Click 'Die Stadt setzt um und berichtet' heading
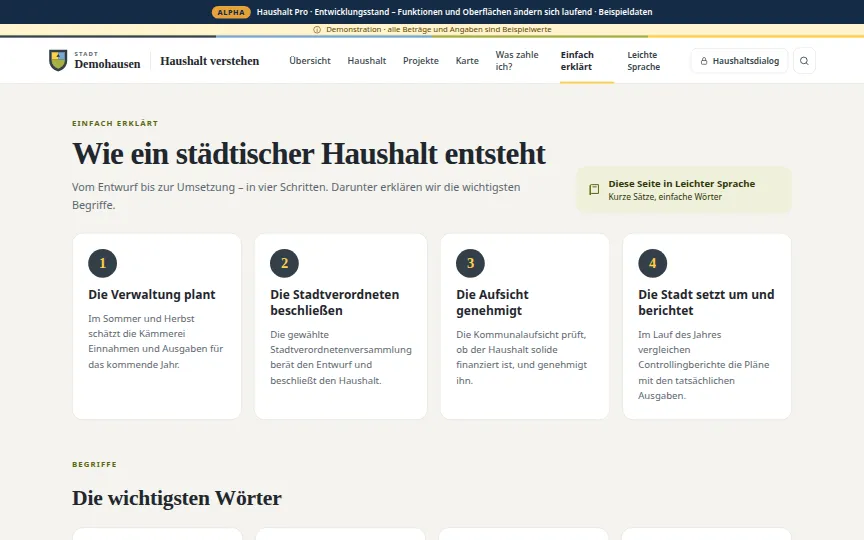Image resolution: width=864 pixels, height=540 pixels. tap(706, 303)
